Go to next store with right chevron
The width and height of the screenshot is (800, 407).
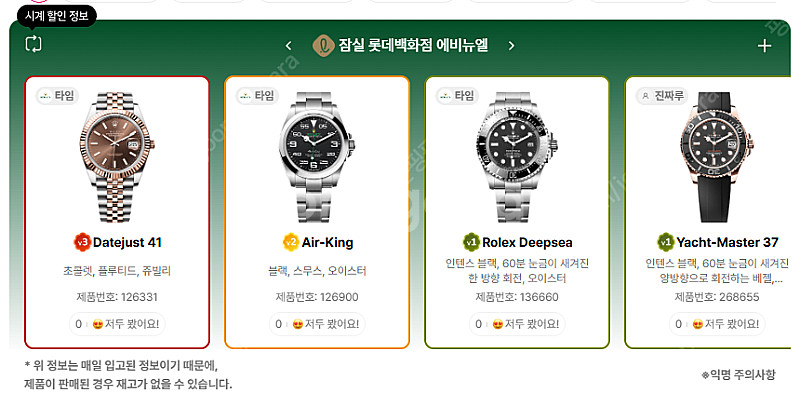511,46
